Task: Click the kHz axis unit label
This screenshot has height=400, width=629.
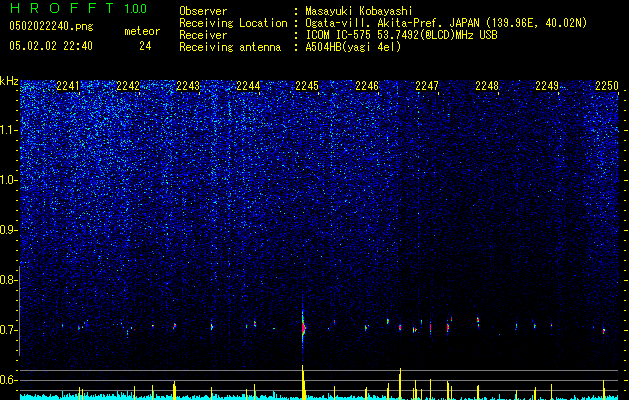Action: pyautogui.click(x=9, y=81)
